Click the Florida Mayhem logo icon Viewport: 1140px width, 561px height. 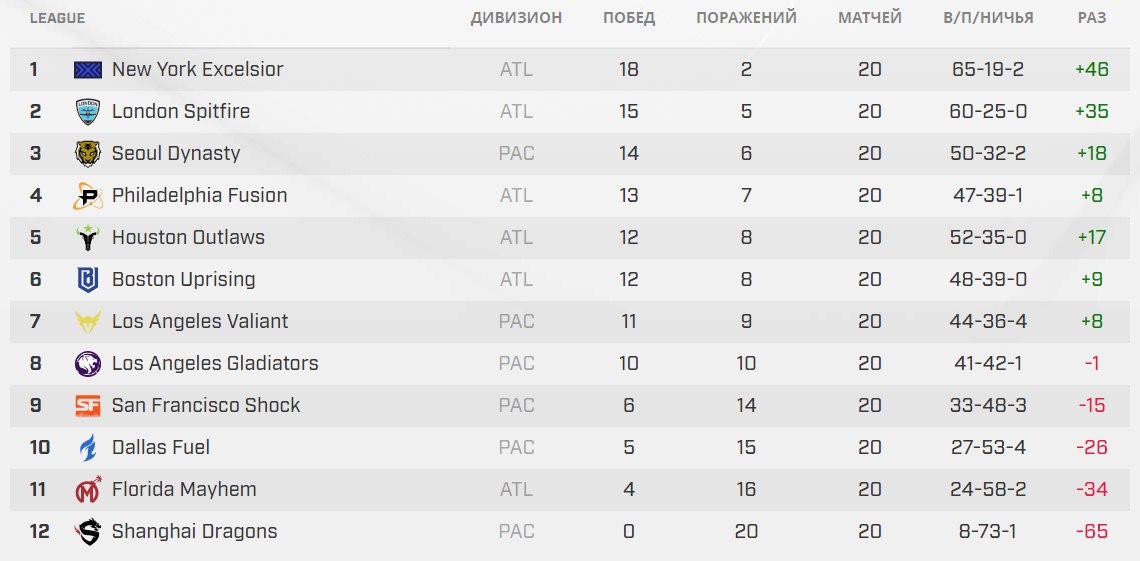pos(88,490)
